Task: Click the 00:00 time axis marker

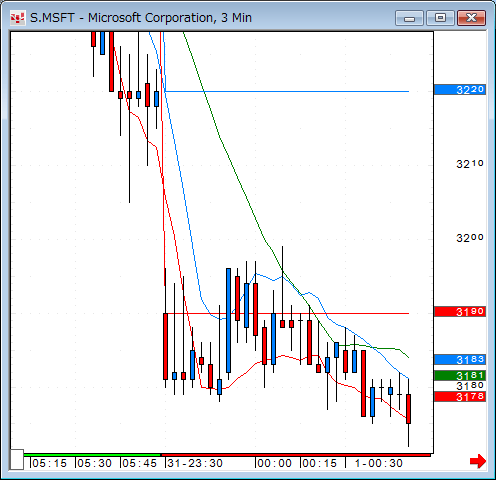Action: click(x=274, y=463)
